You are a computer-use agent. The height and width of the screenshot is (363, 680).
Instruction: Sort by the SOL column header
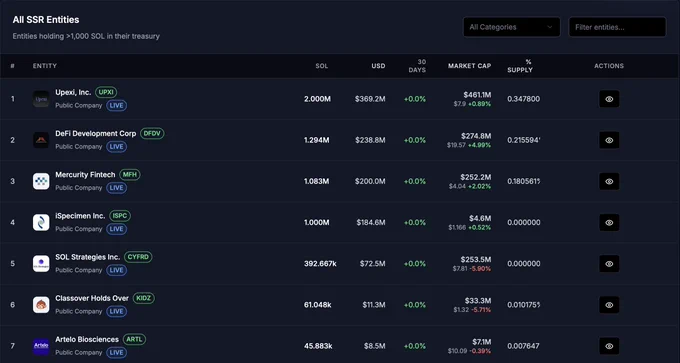322,66
